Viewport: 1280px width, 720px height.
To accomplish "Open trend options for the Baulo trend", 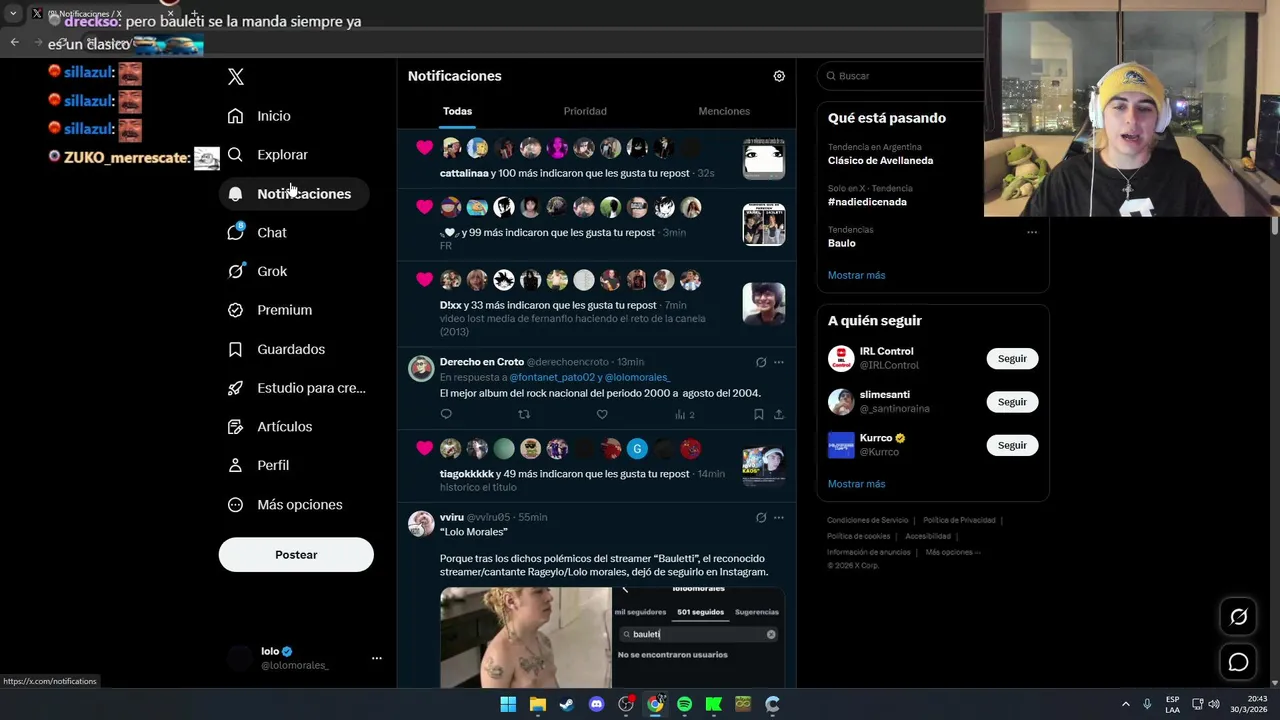I will pos(1032,233).
